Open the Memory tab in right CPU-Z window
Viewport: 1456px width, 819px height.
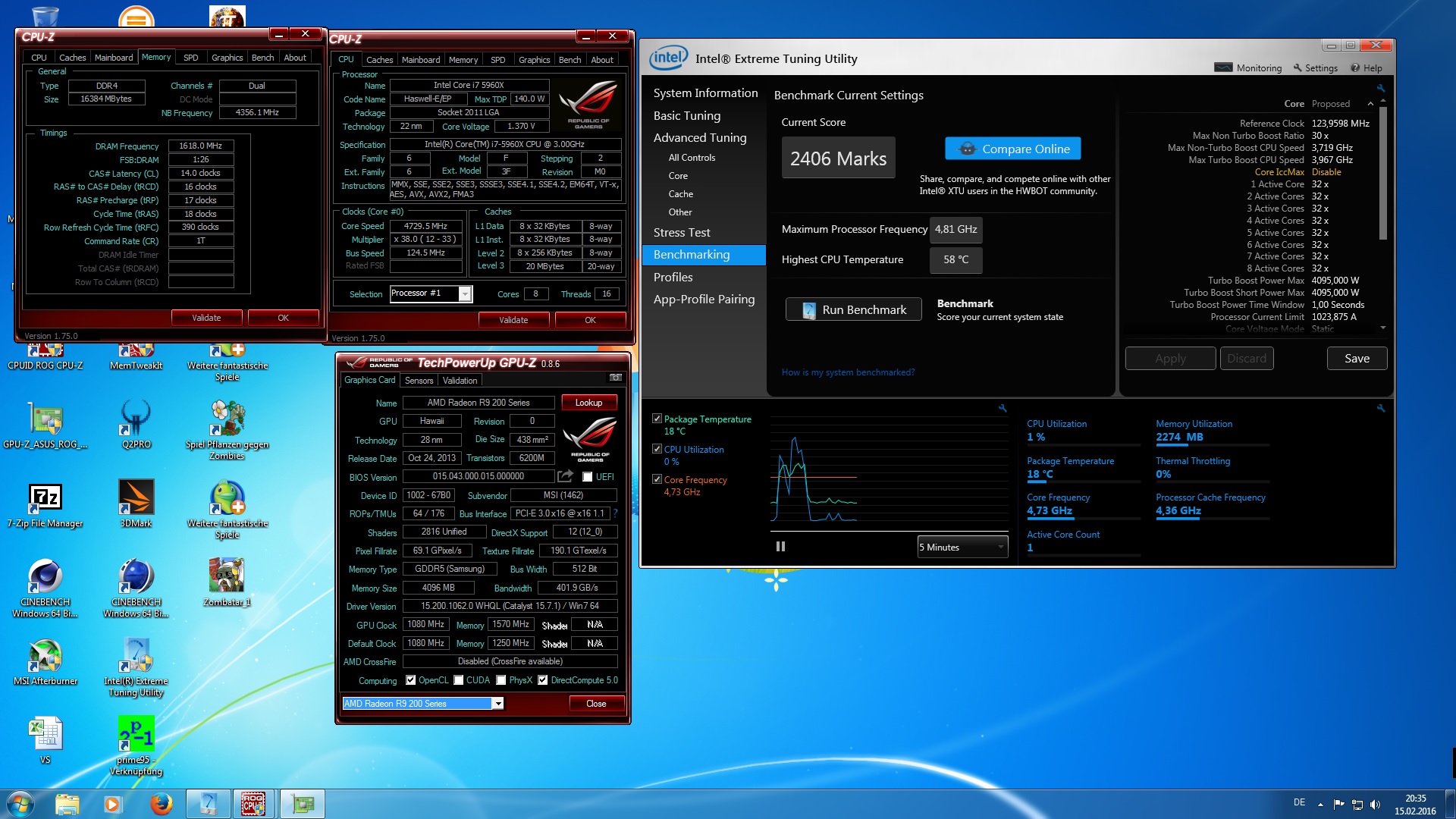tap(463, 60)
